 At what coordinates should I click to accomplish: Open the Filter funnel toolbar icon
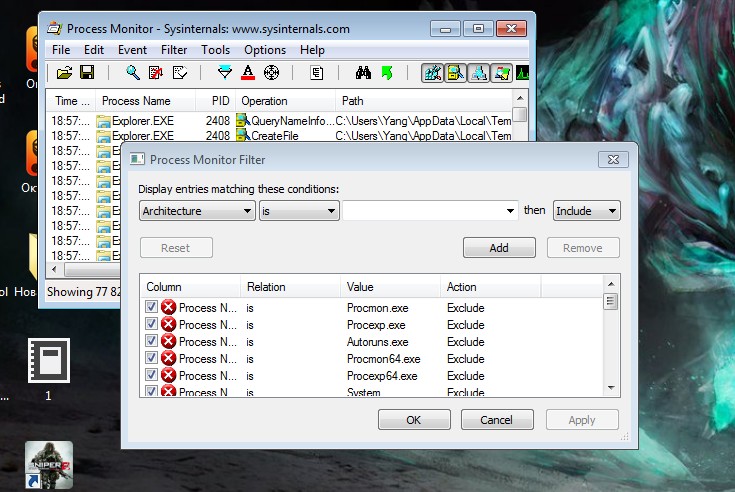(225, 73)
